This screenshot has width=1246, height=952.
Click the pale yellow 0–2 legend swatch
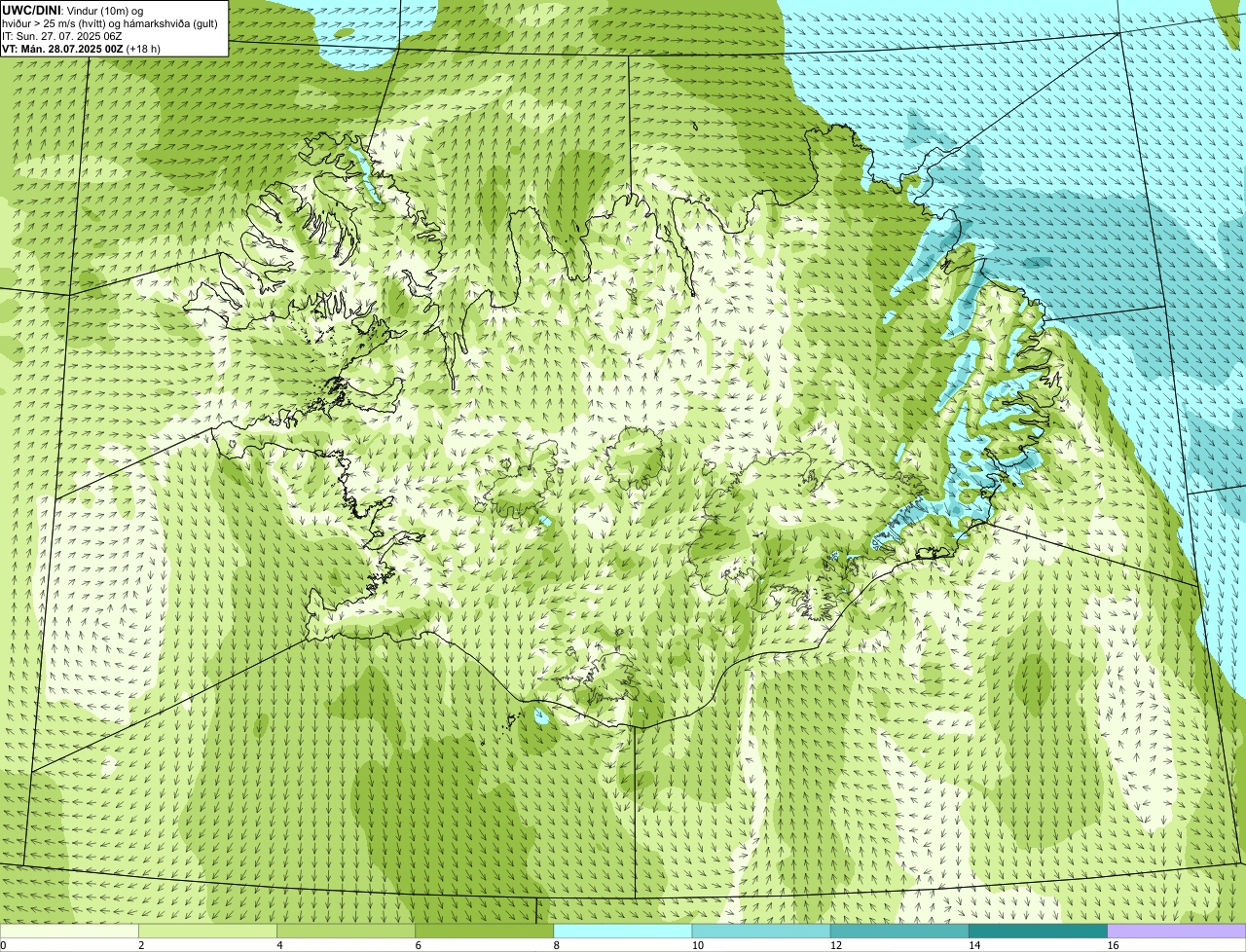point(69,932)
